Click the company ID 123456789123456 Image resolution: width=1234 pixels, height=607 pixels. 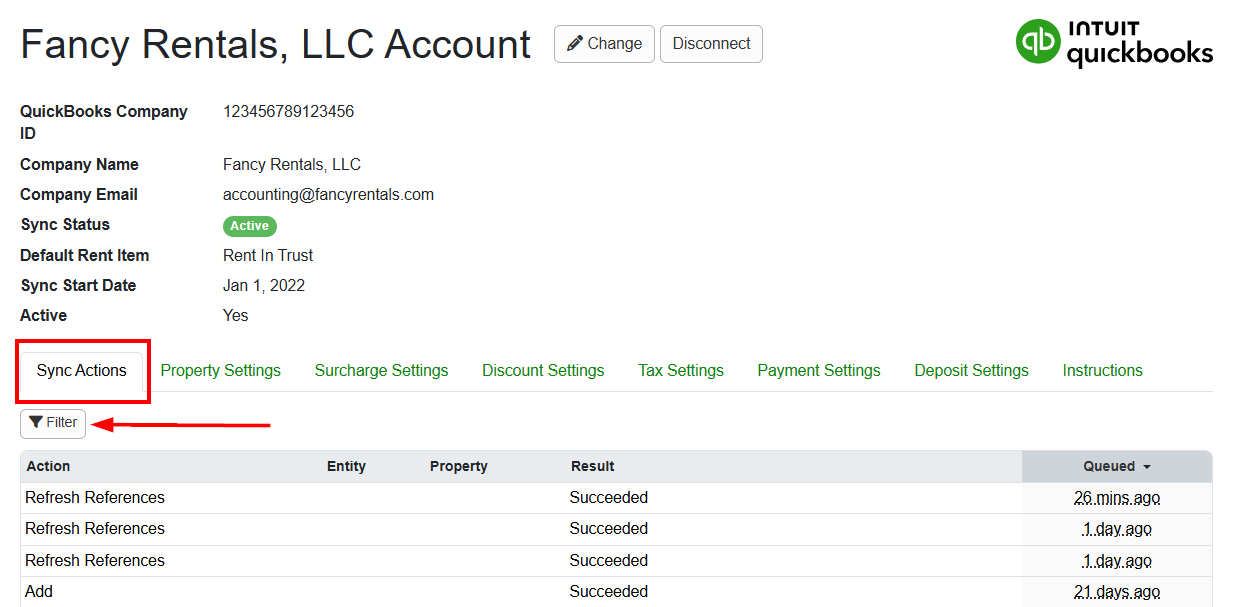coord(288,112)
